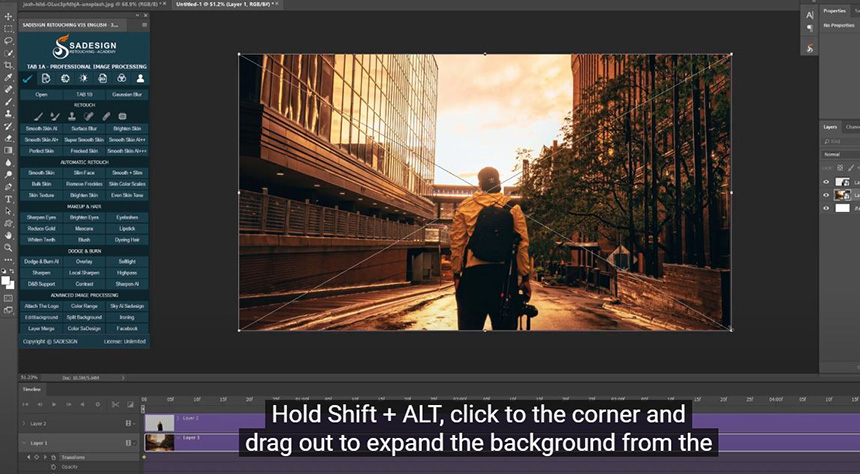
Task: Select the Brush tool in toolbar
Action: pos(8,101)
